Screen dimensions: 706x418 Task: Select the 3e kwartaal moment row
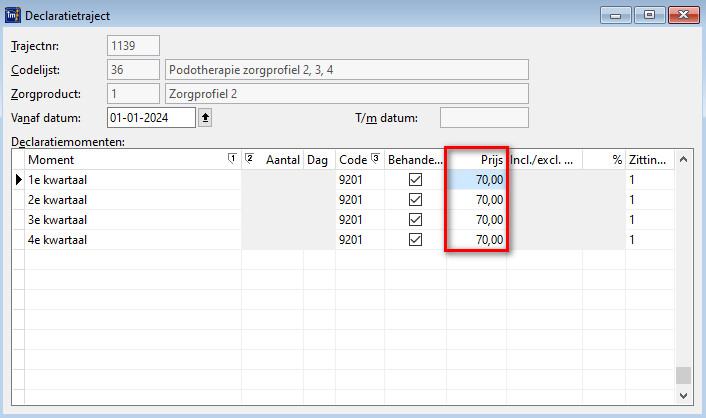point(130,220)
